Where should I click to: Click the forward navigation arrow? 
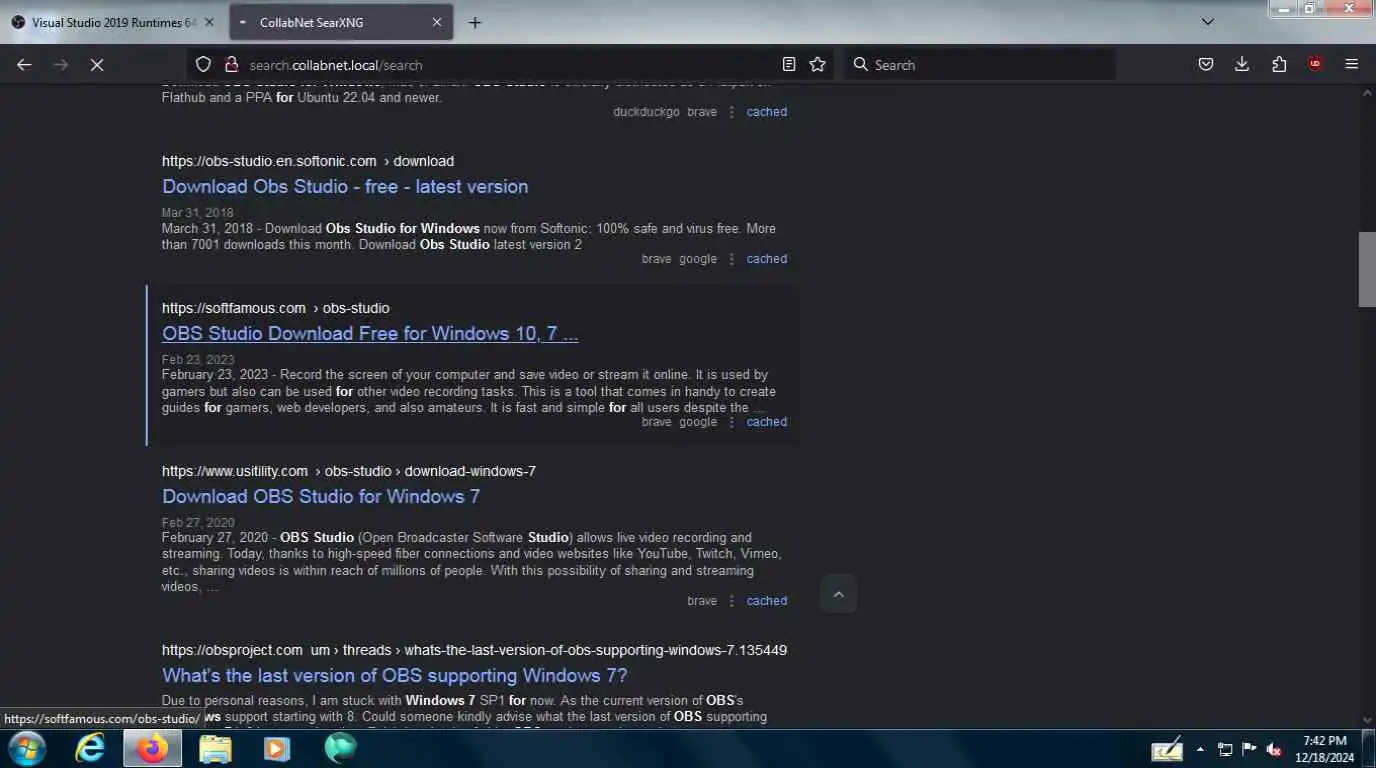pos(61,64)
